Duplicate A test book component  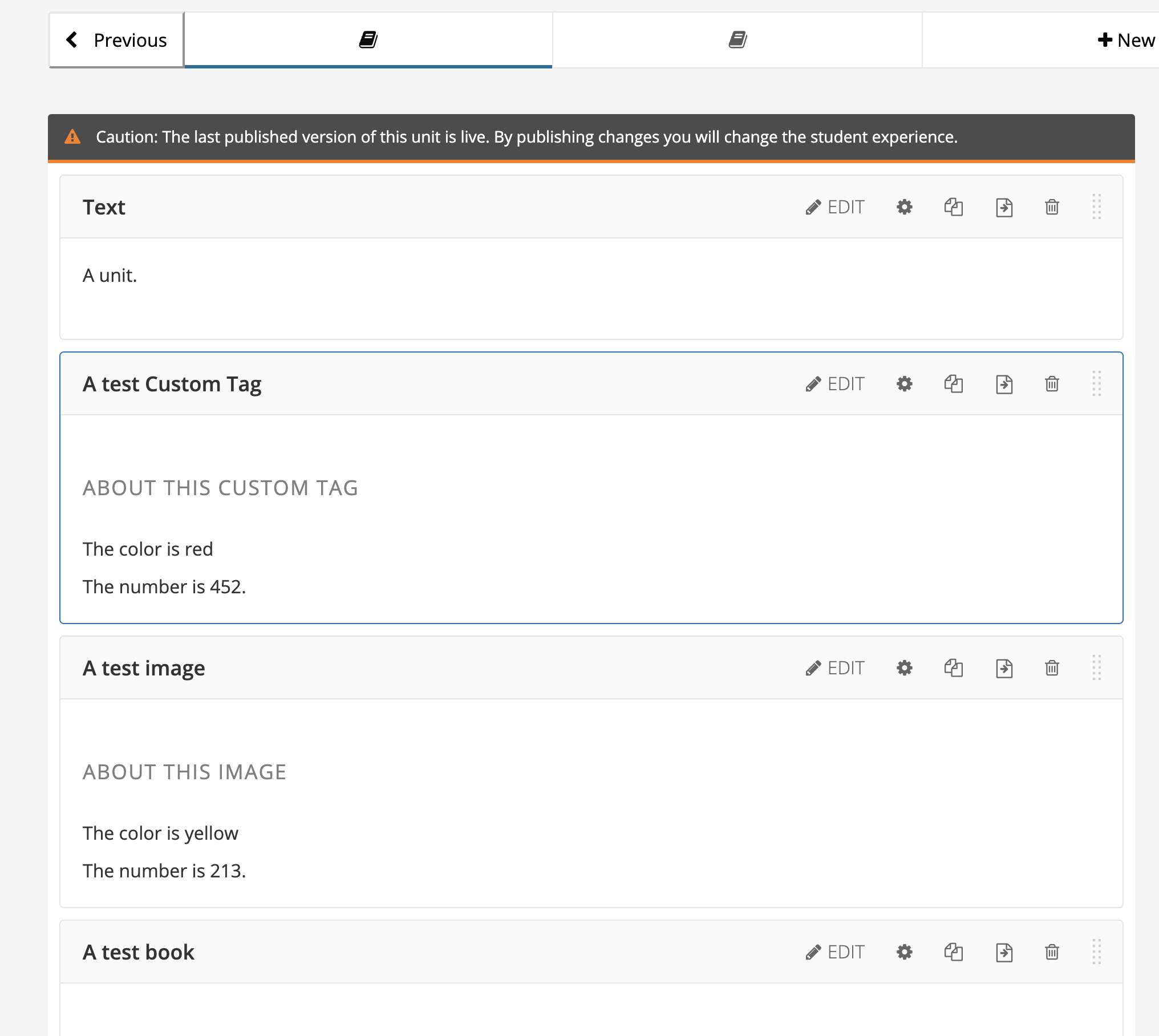click(953, 952)
